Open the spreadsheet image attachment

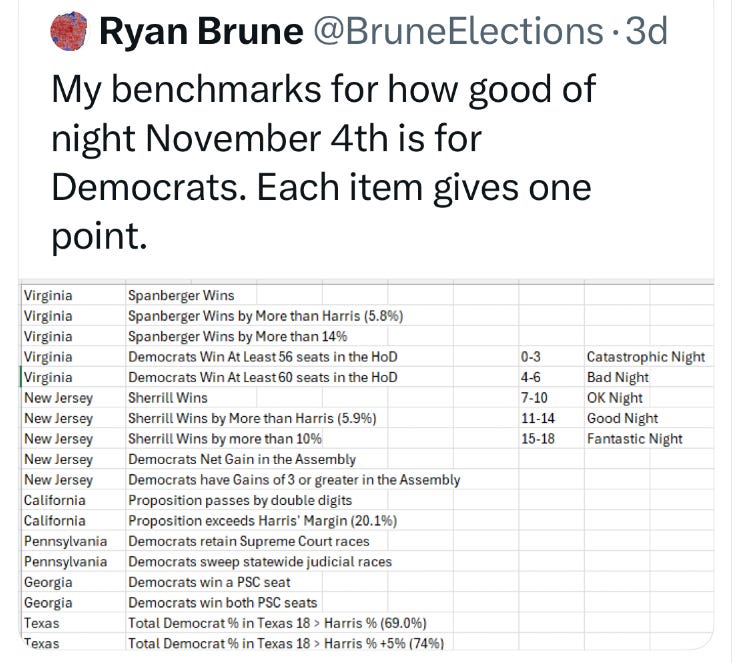368,468
